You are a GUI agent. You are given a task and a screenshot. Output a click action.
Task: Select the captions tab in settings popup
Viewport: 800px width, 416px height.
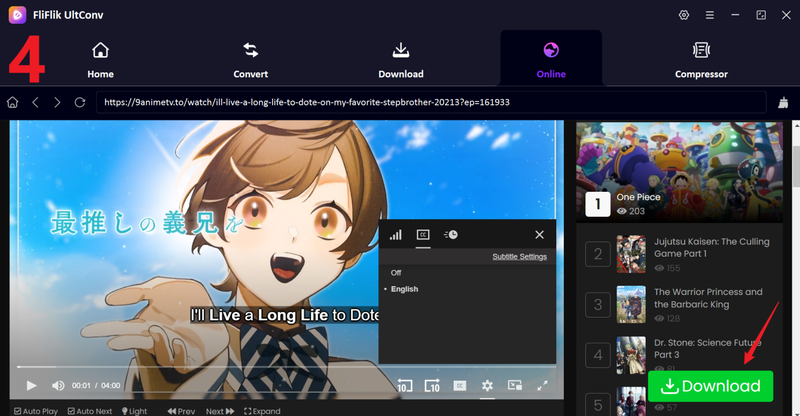pyautogui.click(x=423, y=235)
